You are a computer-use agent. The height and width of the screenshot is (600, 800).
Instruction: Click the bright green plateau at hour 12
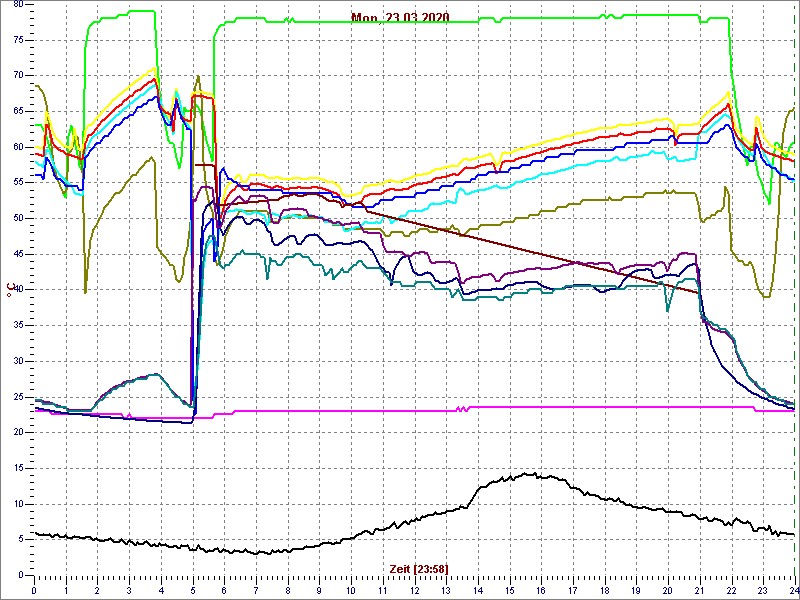pos(414,18)
